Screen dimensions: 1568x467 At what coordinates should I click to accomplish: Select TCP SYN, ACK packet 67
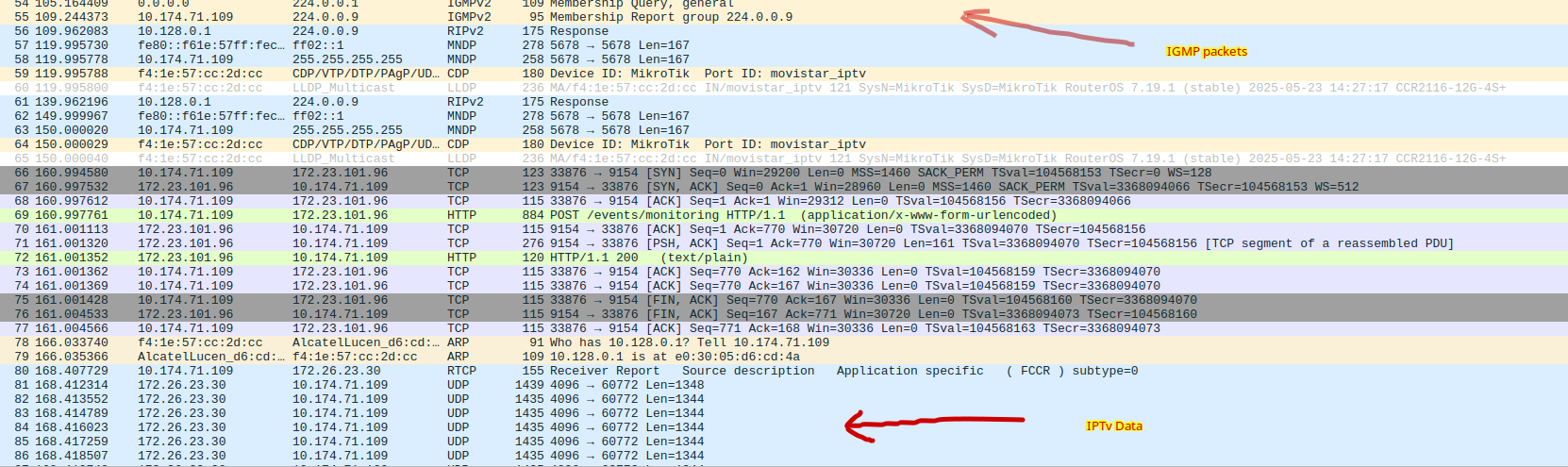(x=784, y=187)
